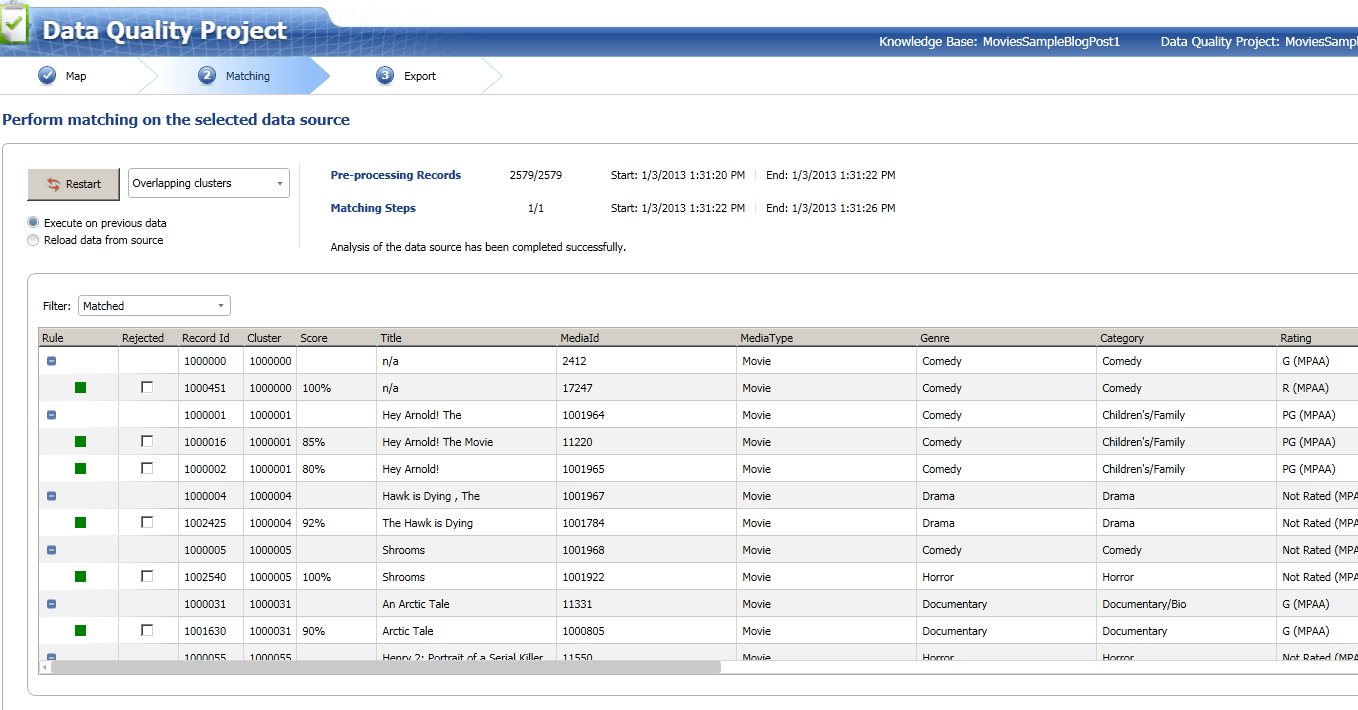1358x710 pixels.
Task: Click the green match icon for Arctic Tale
Action: coord(81,630)
